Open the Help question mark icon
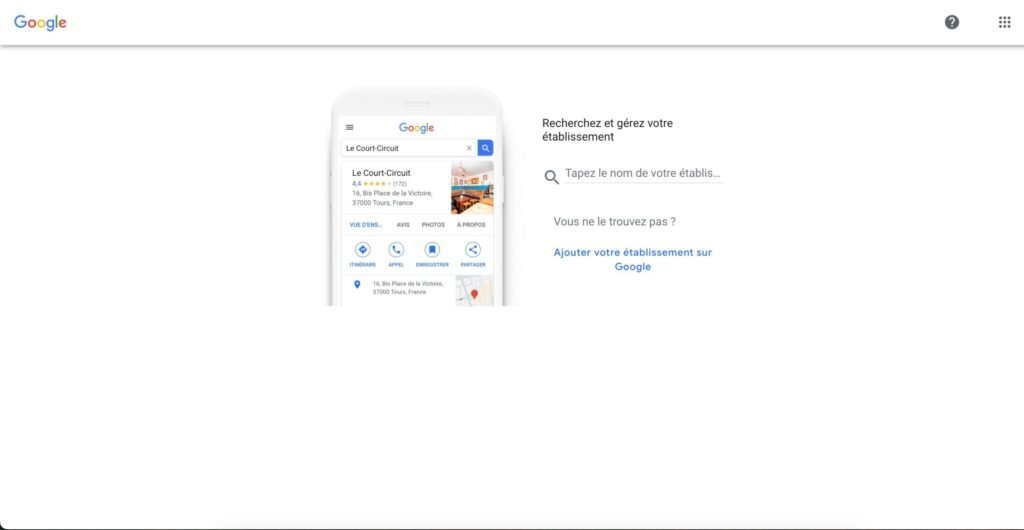Viewport: 1024px width, 530px height. click(952, 22)
